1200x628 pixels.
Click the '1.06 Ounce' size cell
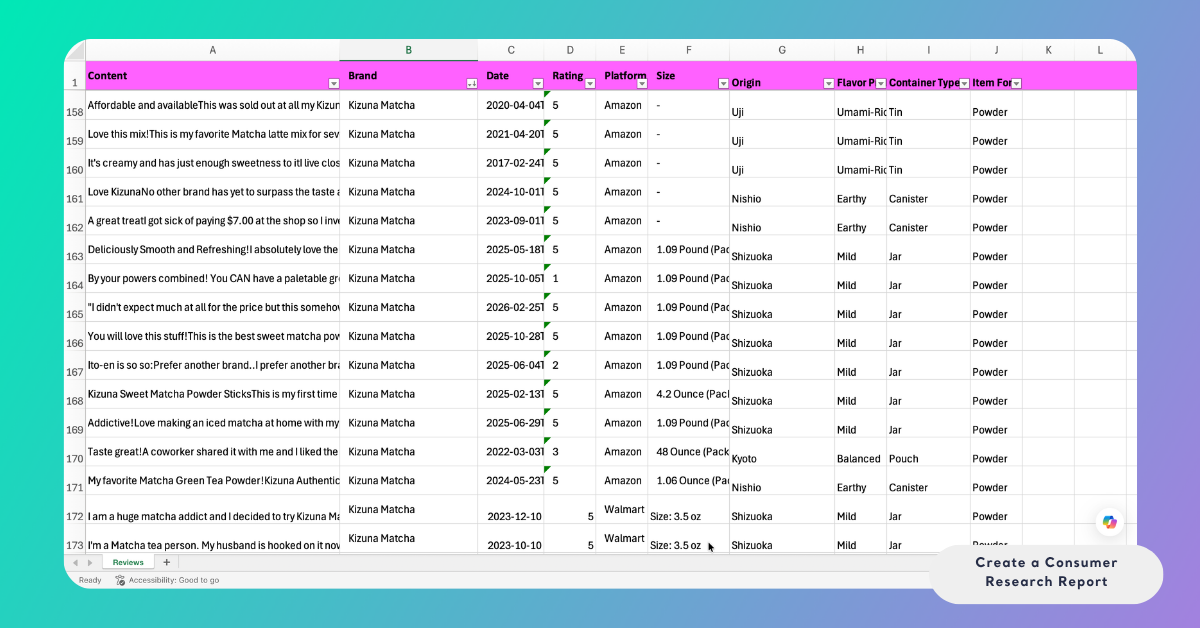click(x=689, y=481)
